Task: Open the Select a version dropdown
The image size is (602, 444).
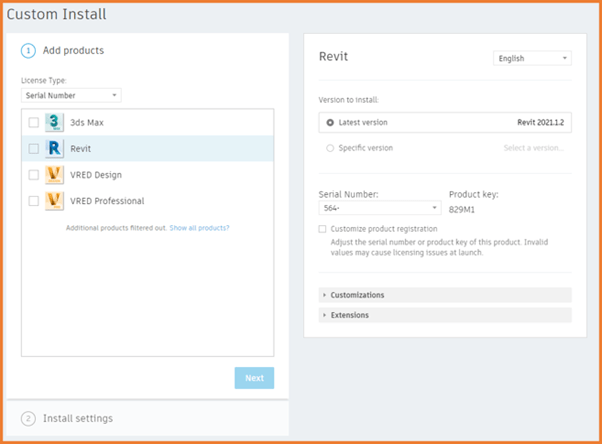Action: click(x=534, y=148)
